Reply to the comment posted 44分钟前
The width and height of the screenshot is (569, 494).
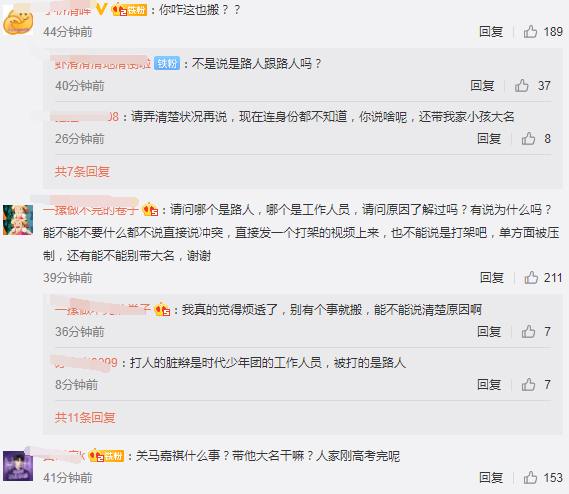(491, 32)
